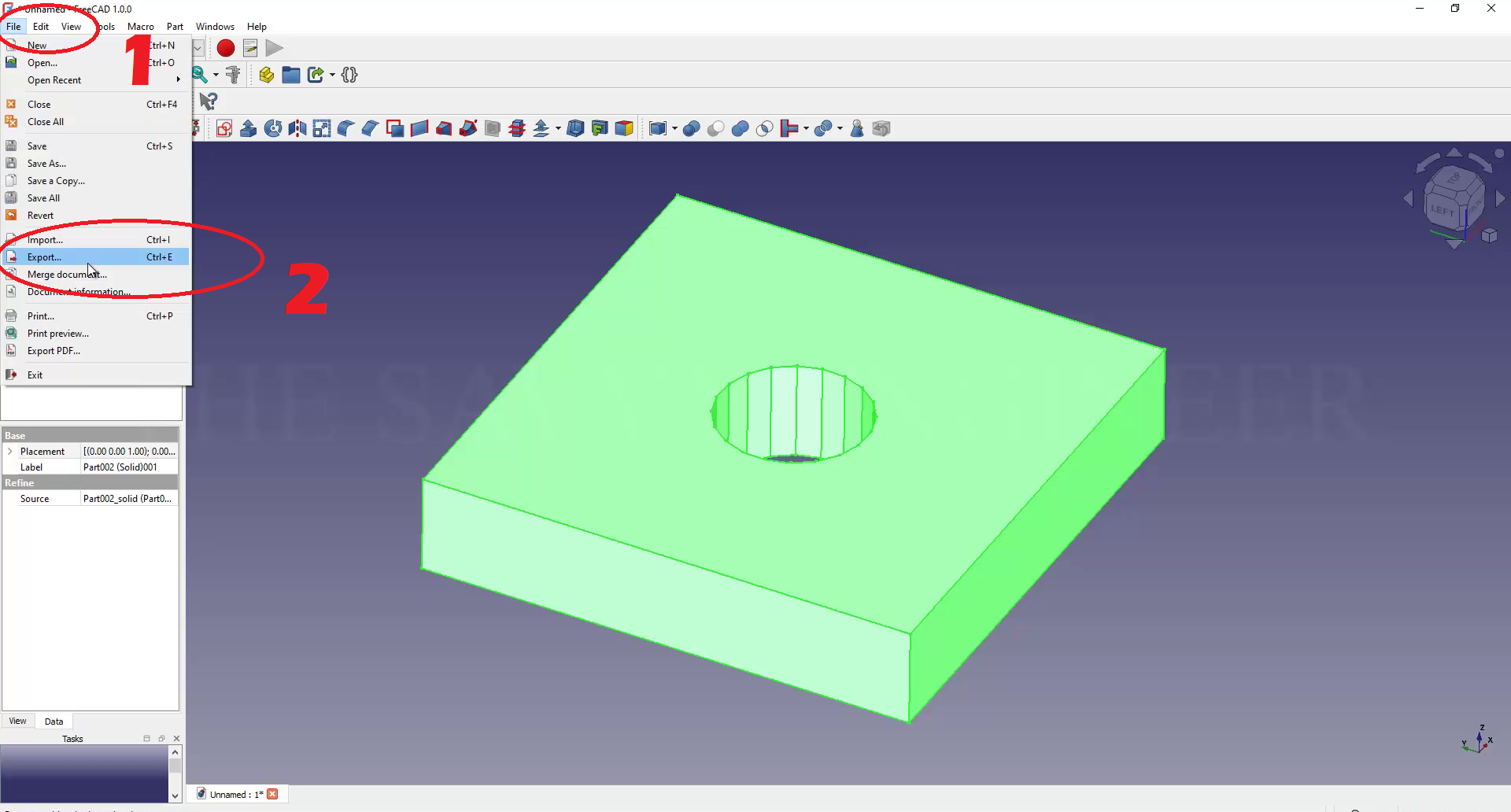Choose Export... from the File menu
Viewport: 1511px width, 812px height.
[44, 257]
